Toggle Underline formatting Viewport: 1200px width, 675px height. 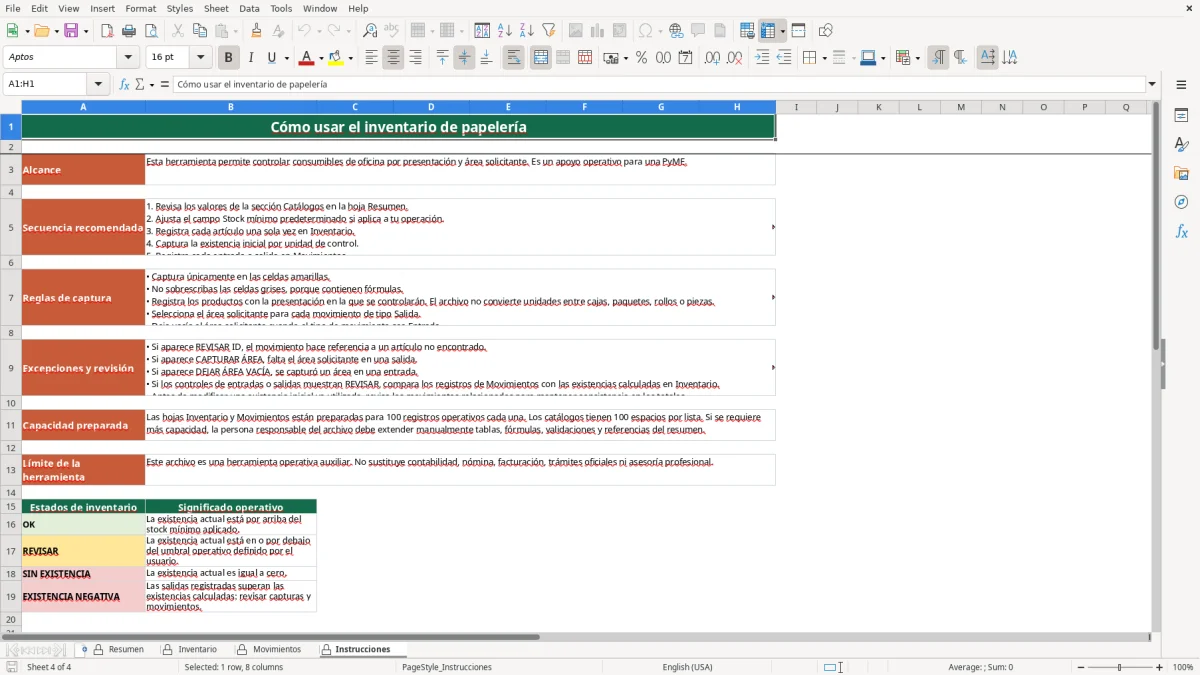pos(271,58)
